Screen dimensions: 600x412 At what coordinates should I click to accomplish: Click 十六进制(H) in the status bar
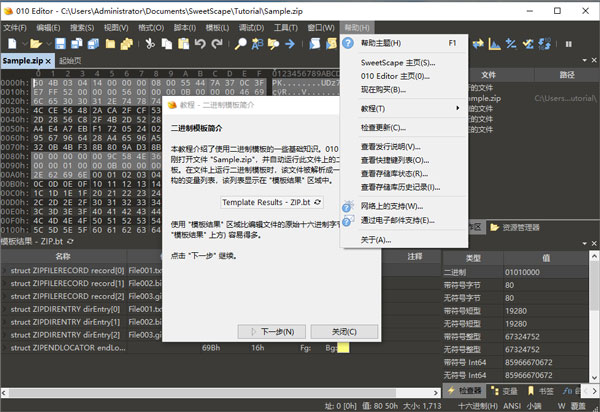coord(478,405)
